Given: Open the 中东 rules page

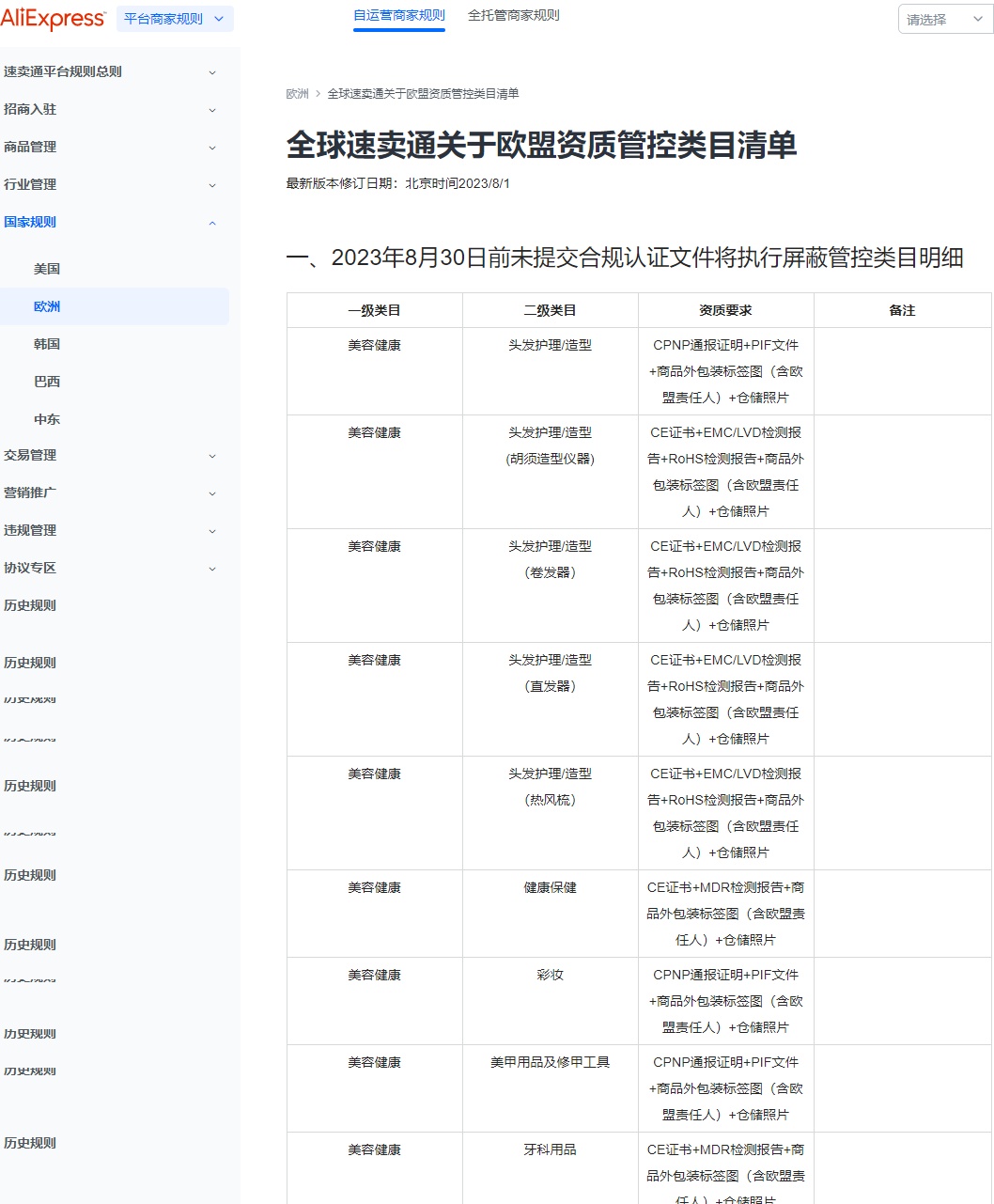Looking at the screenshot, I should 47,419.
